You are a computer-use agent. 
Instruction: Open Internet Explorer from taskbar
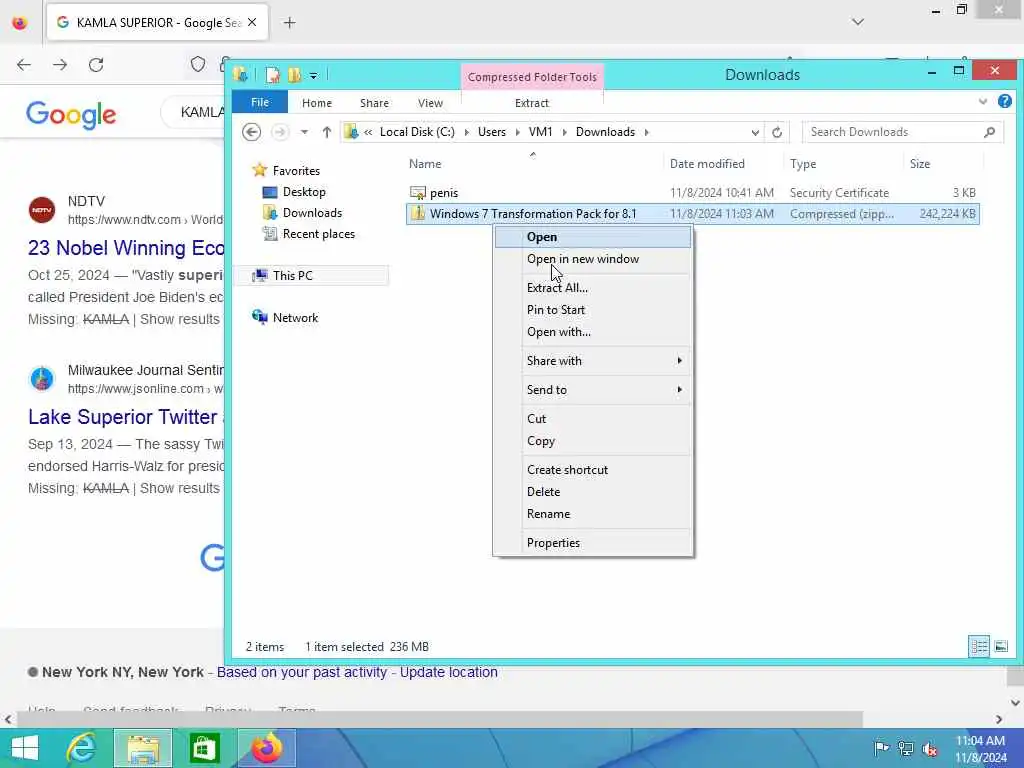click(x=82, y=748)
